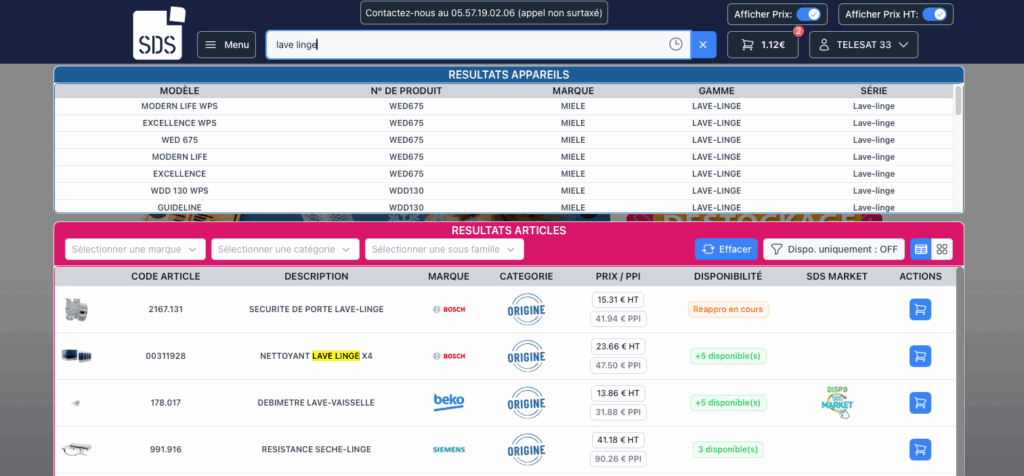This screenshot has width=1024, height=476.
Task: Click the PRIX / PPI column header
Action: click(618, 276)
